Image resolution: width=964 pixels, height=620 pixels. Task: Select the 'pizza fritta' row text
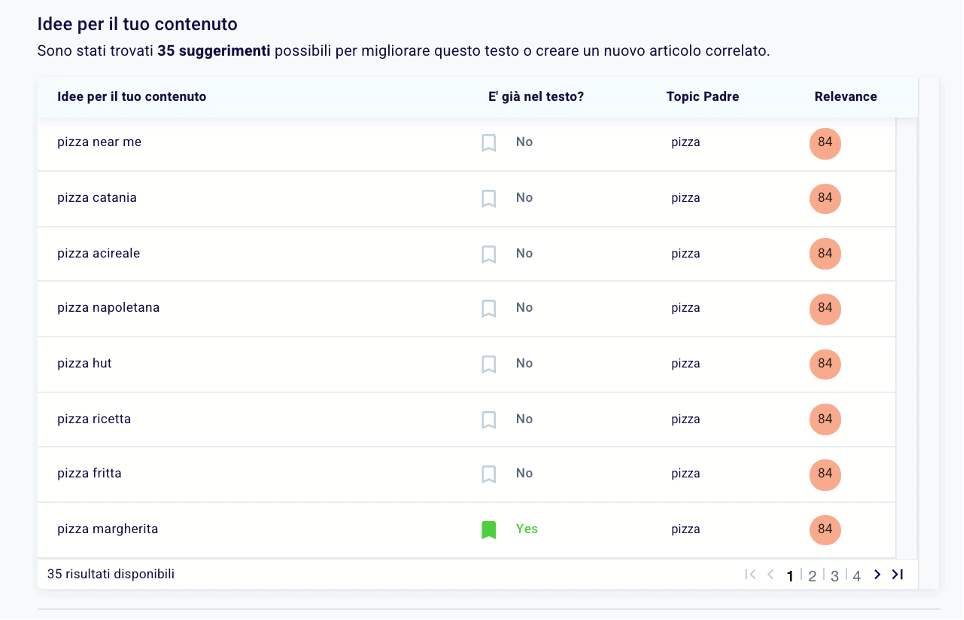pos(89,474)
